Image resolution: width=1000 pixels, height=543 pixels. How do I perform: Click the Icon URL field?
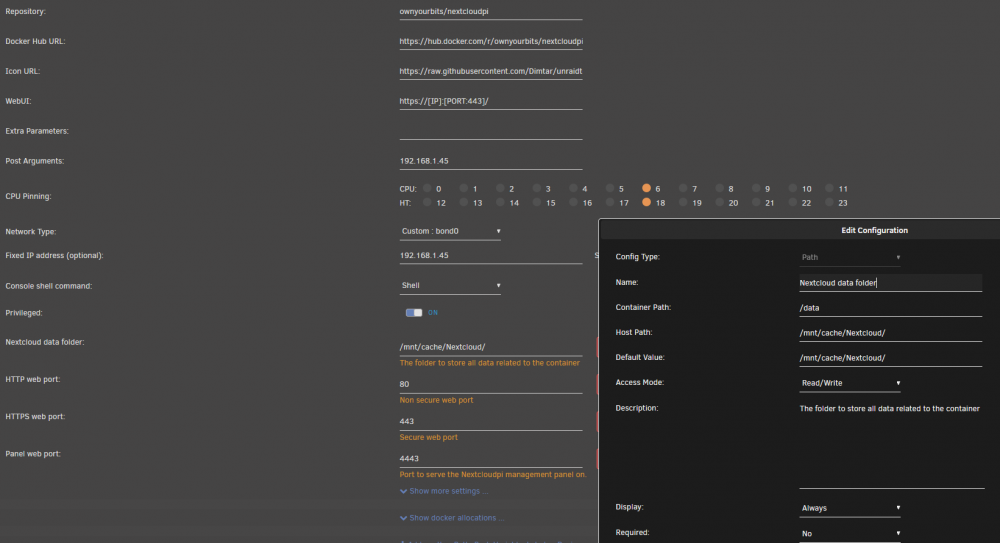[x=491, y=71]
